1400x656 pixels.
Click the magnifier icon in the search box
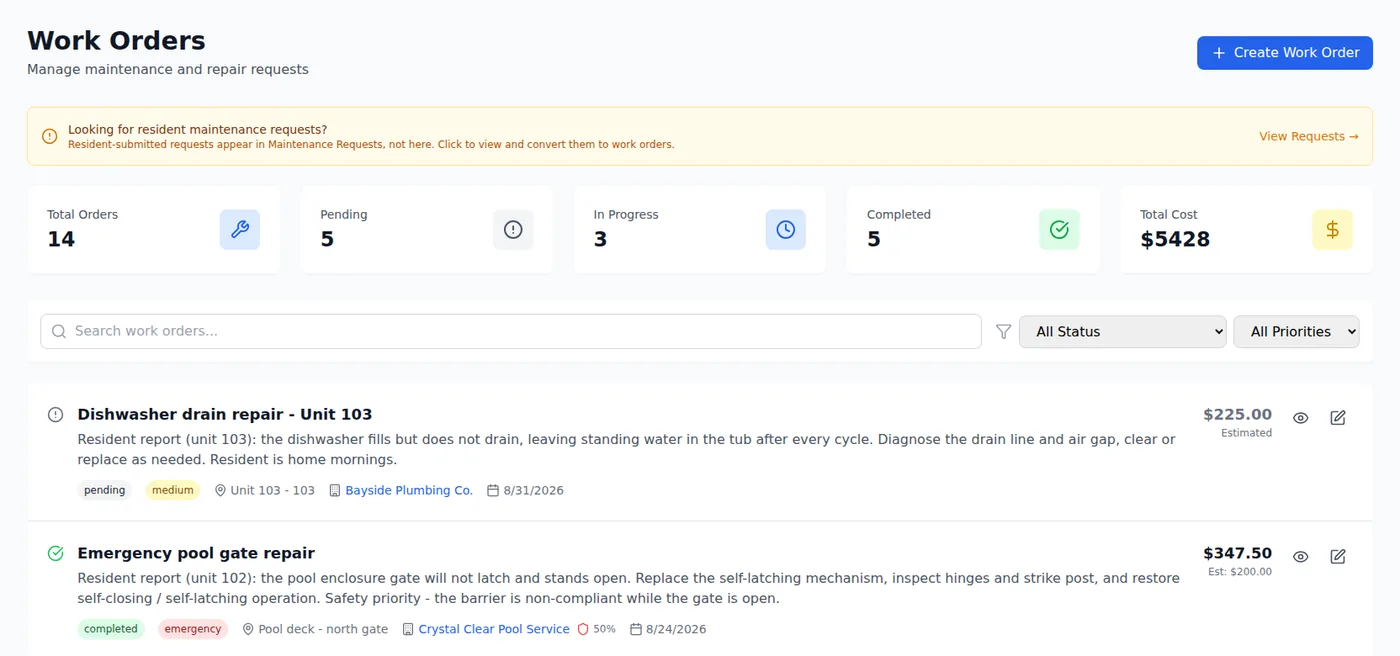59,331
